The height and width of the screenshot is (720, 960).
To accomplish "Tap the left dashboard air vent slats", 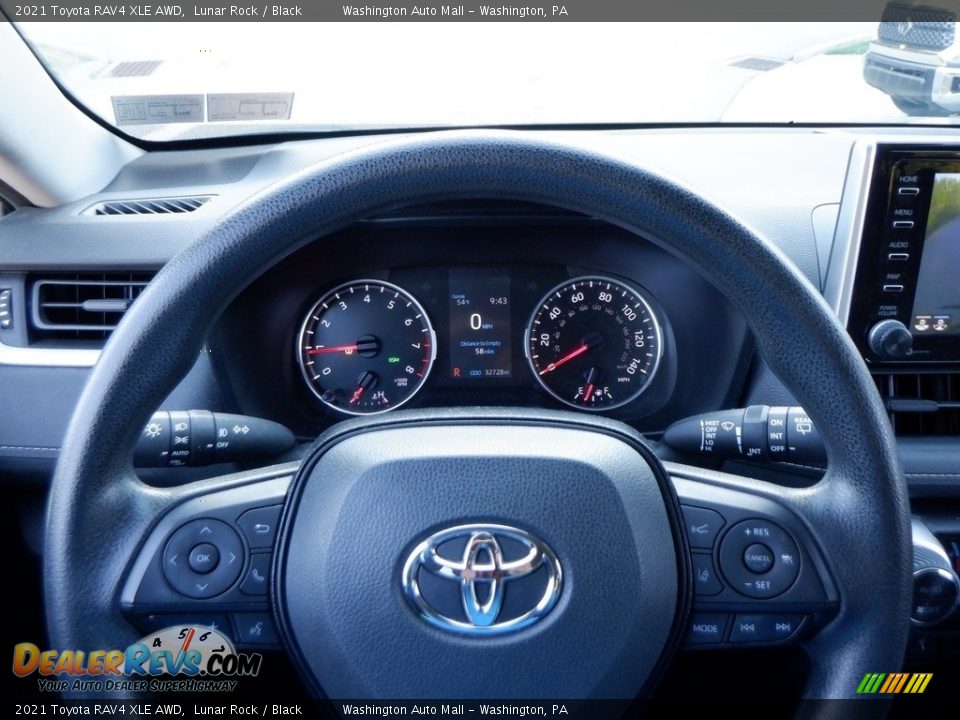I will coord(91,304).
